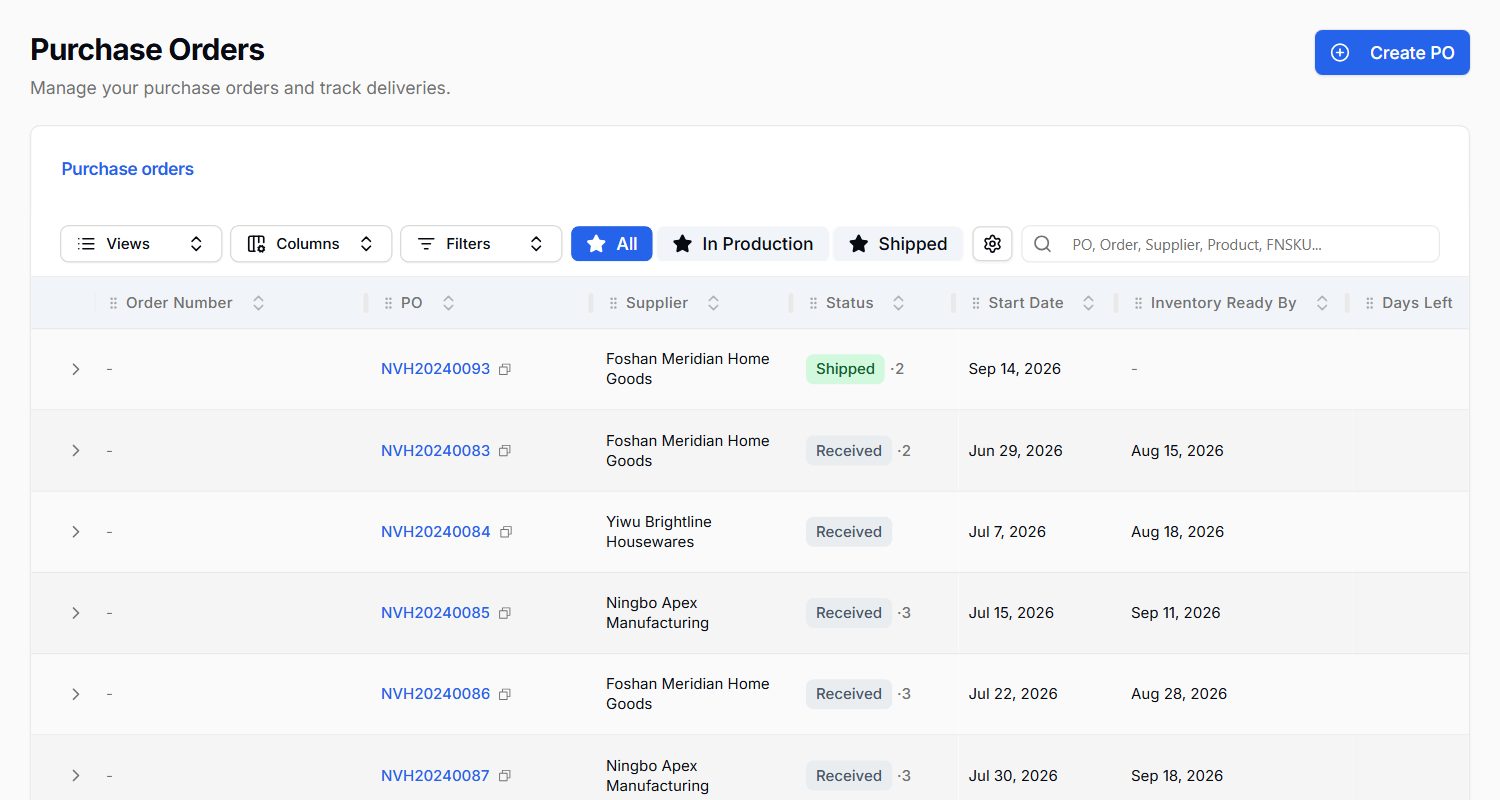Expand row for PO NVH20240087
The height and width of the screenshot is (800, 1500).
pos(75,776)
